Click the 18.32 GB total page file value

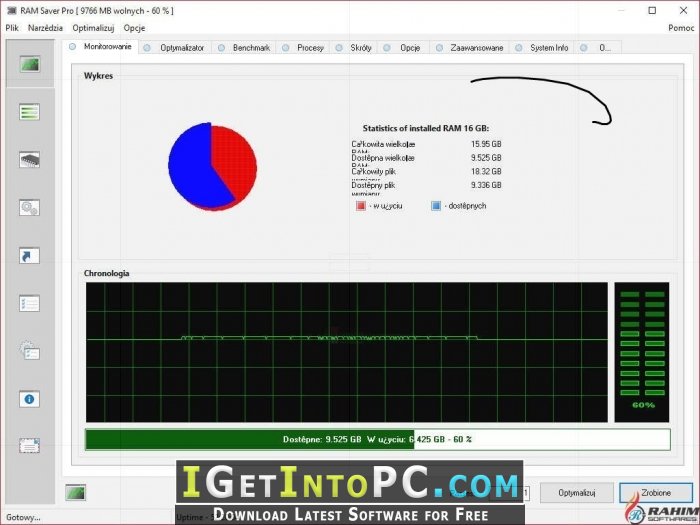point(486,171)
